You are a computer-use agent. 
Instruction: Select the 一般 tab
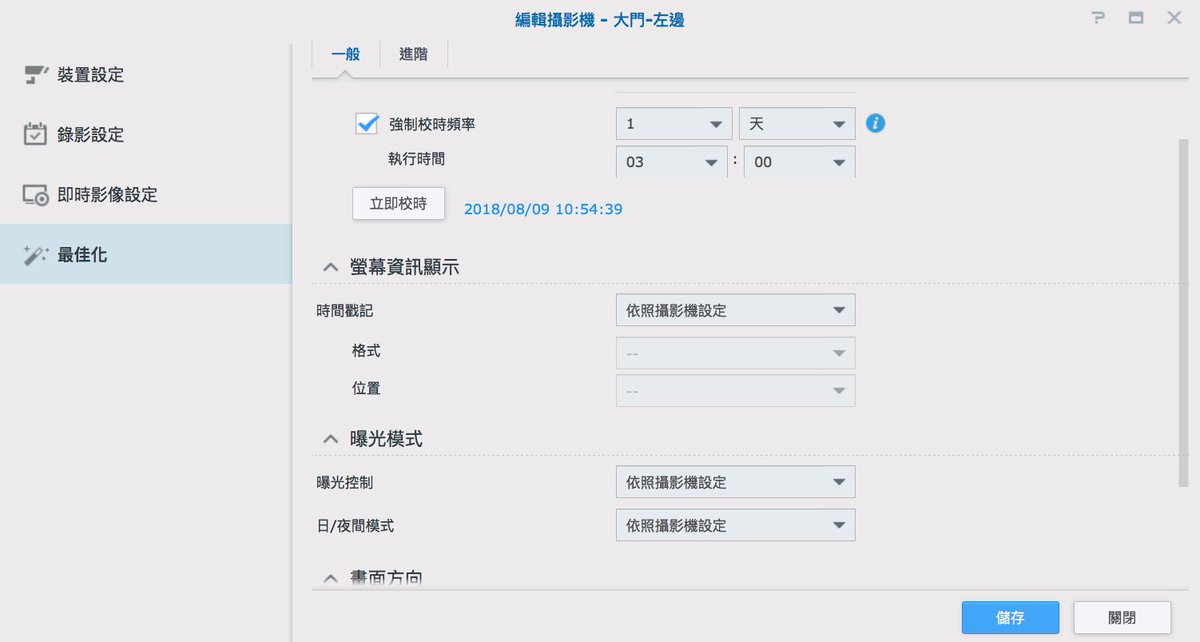tap(346, 54)
